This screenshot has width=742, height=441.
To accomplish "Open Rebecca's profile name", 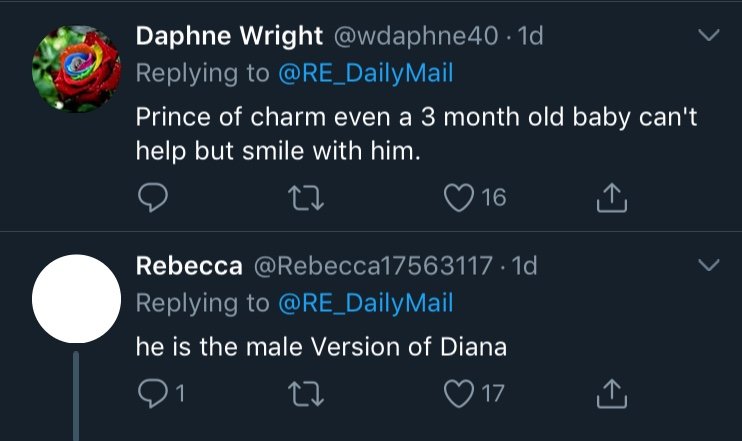I will tap(189, 265).
